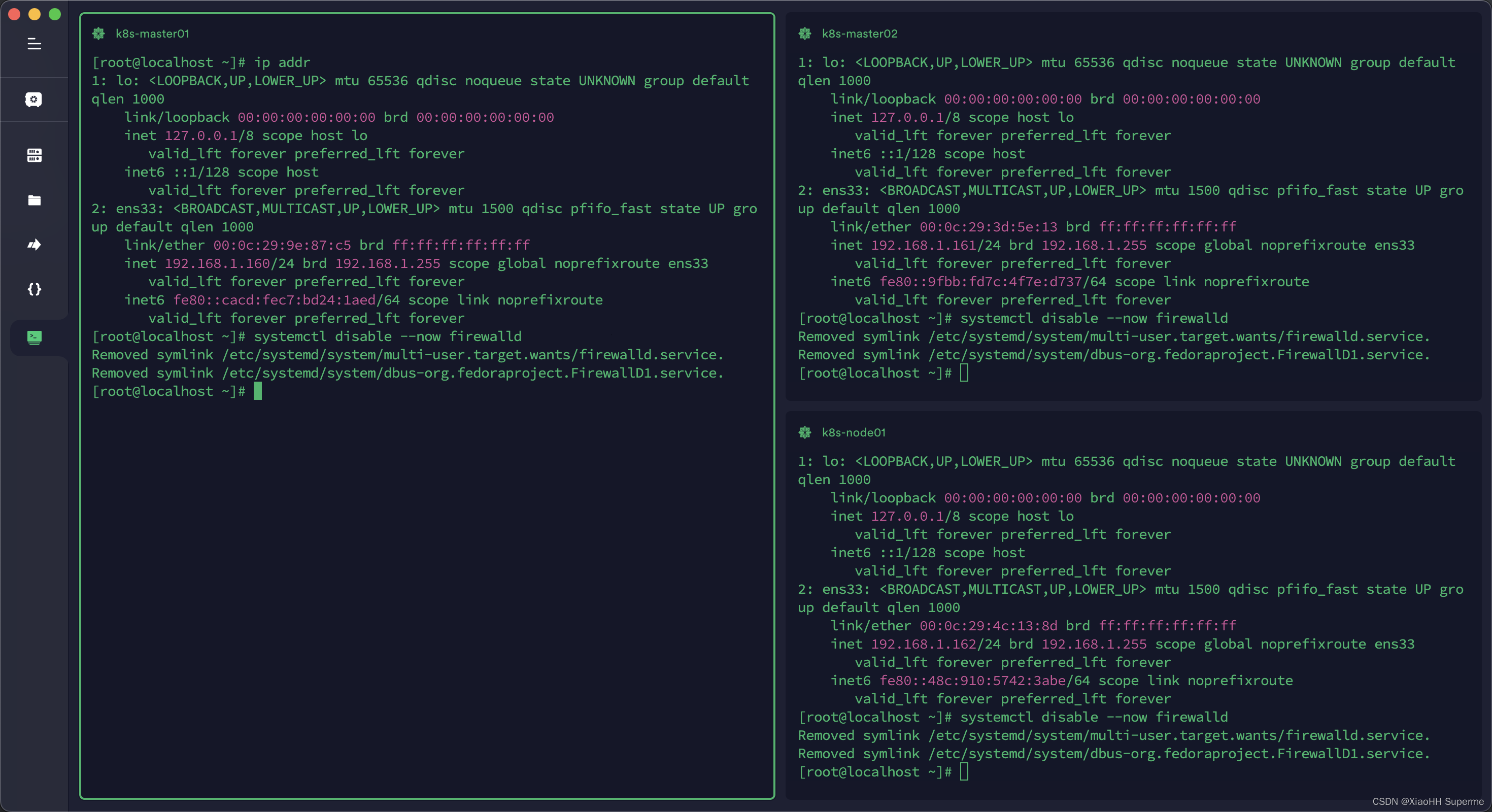The width and height of the screenshot is (1492, 812).
Task: Click the '2: ens33:' line in k8s-master02
Action: [x=1131, y=190]
